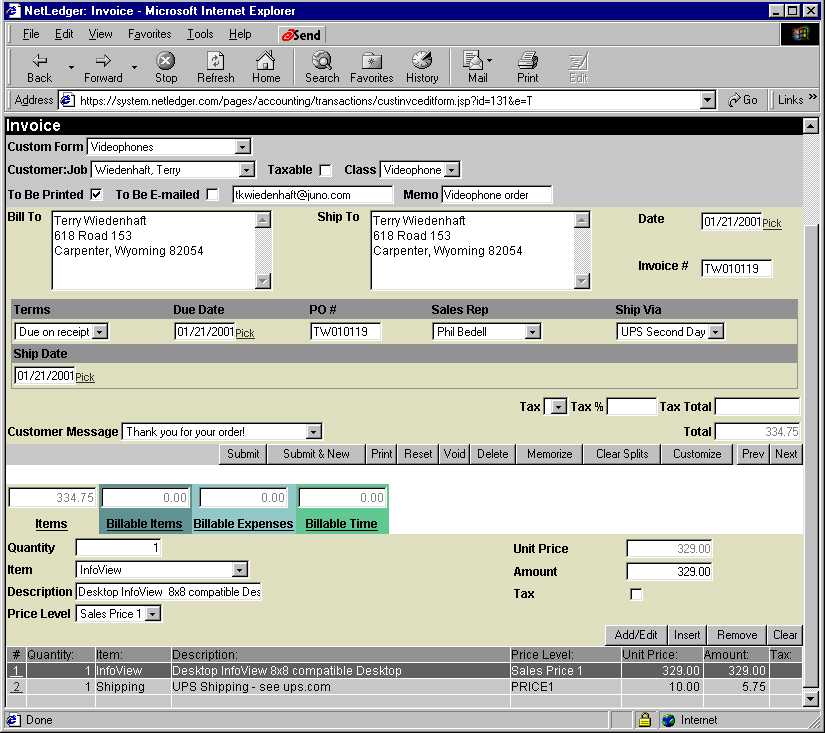Open the Terms dropdown
This screenshot has width=825, height=733.
pos(100,332)
